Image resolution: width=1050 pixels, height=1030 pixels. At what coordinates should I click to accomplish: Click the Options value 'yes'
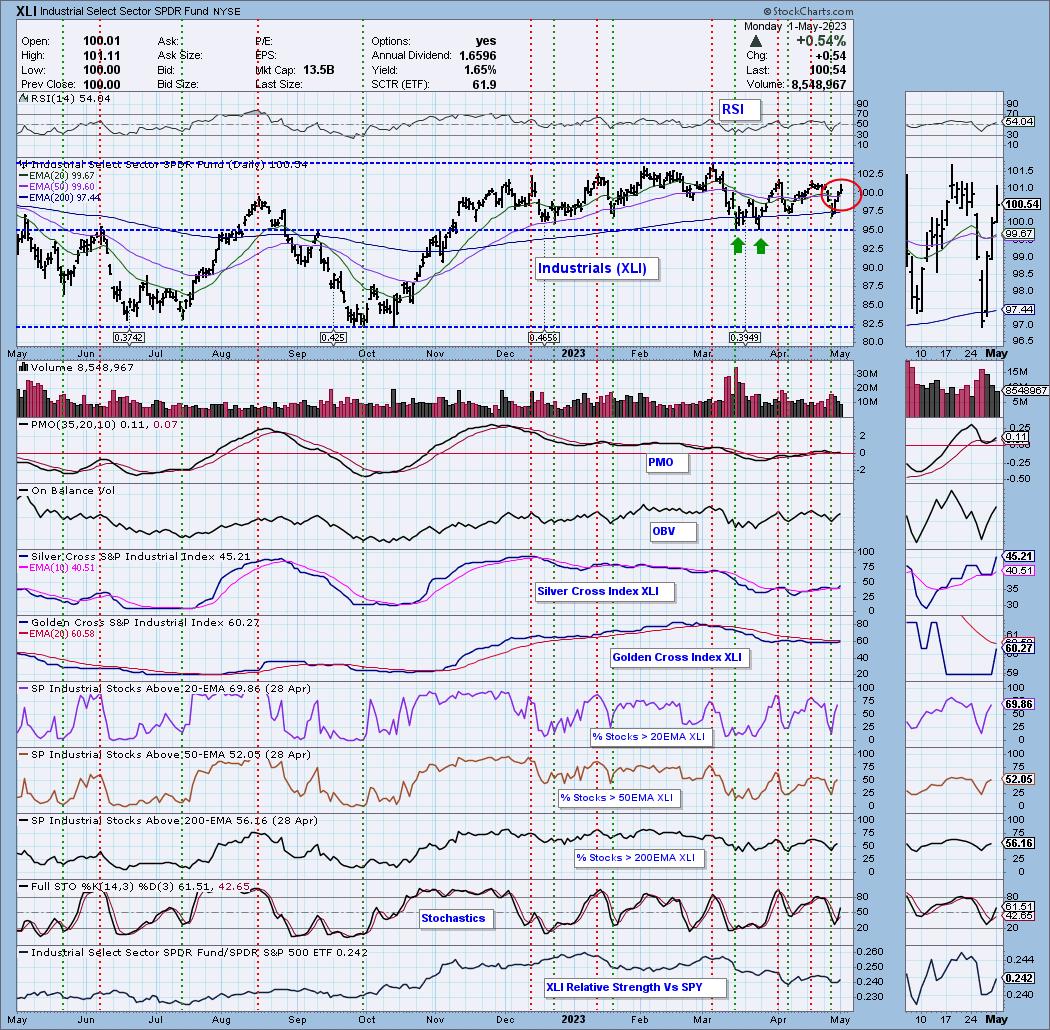(x=485, y=41)
